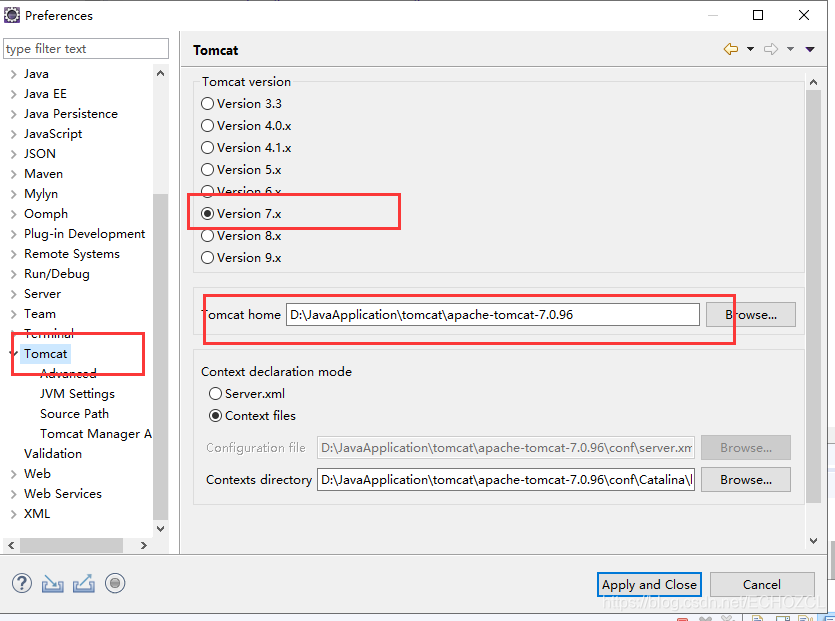Click the tree scroll up arrow
835x621 pixels.
pyautogui.click(x=160, y=73)
